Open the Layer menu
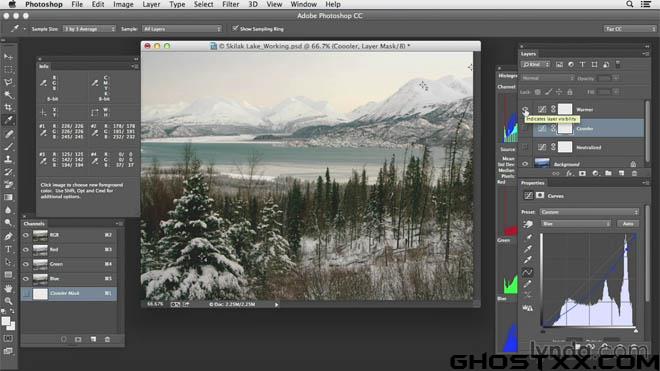660x371 pixels. click(x=151, y=4)
